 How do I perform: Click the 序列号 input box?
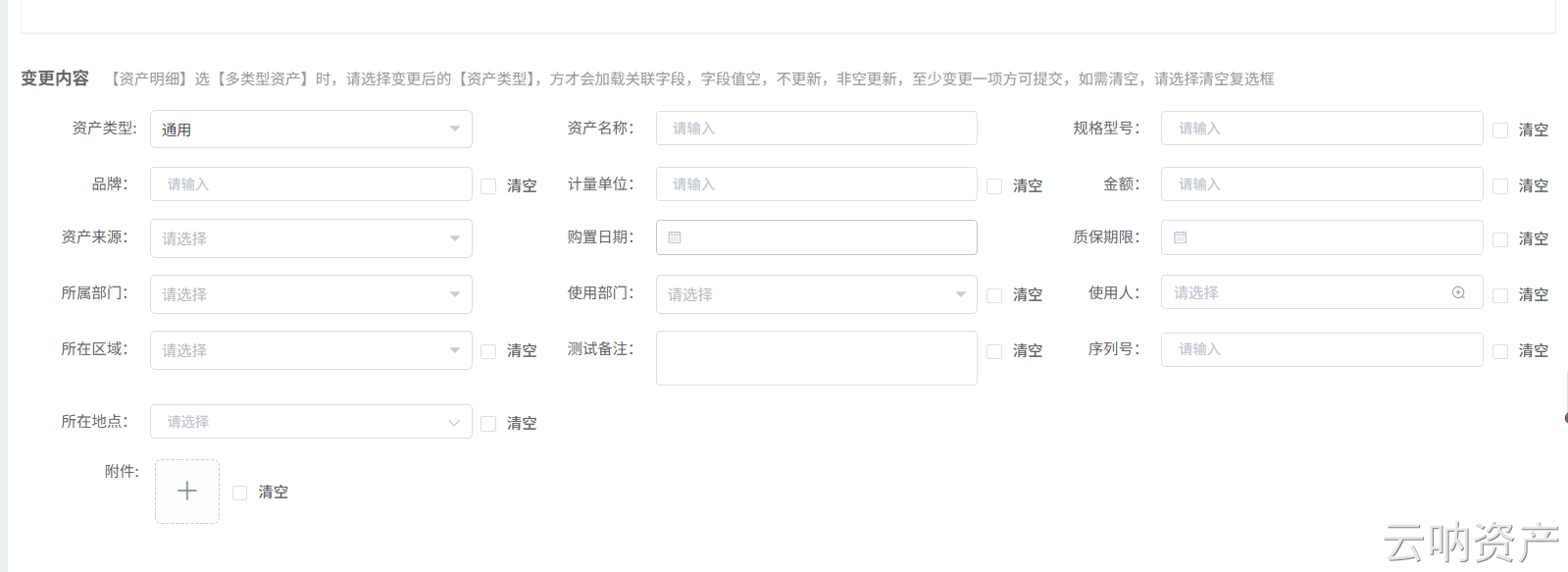point(1321,349)
